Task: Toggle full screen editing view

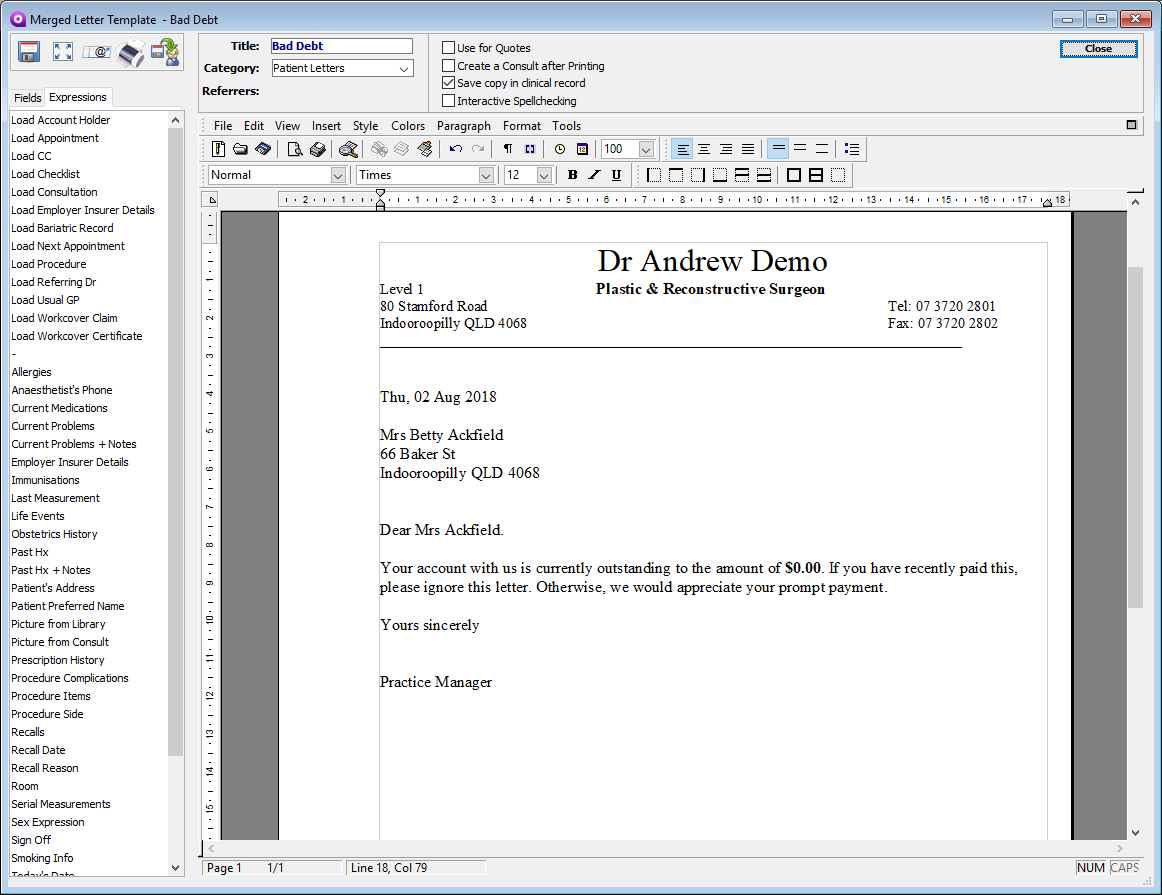Action: coord(62,51)
